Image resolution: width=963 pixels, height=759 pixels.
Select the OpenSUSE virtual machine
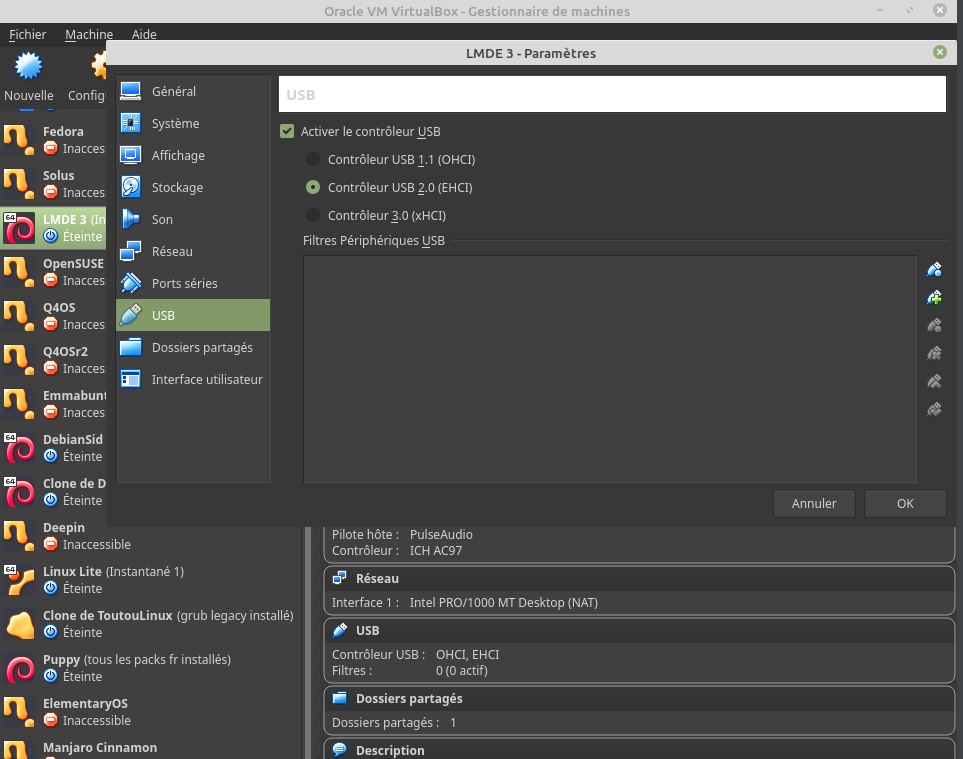(53, 272)
